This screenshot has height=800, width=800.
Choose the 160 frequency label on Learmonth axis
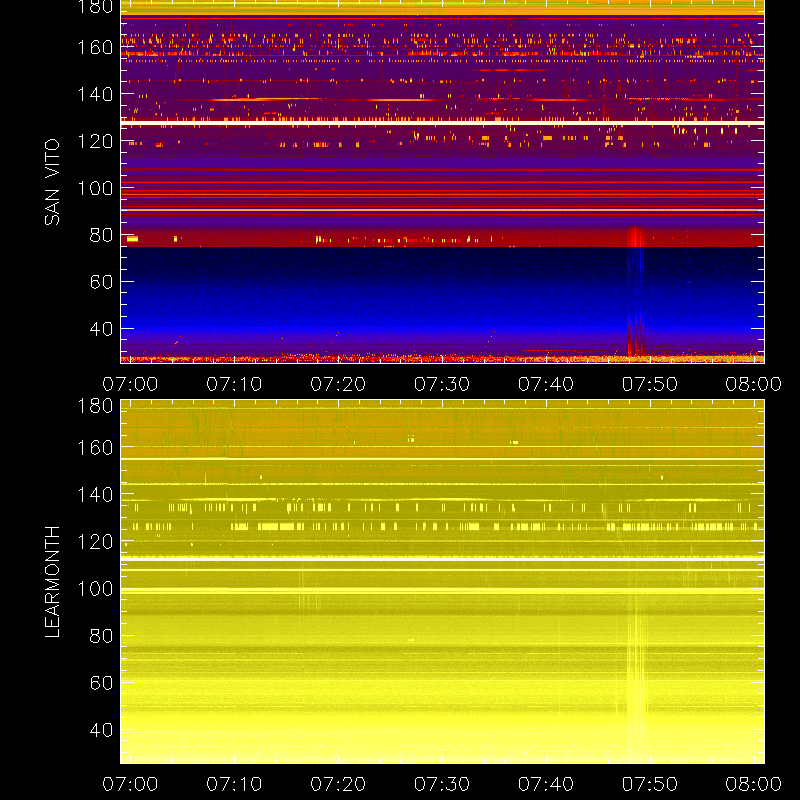95,448
